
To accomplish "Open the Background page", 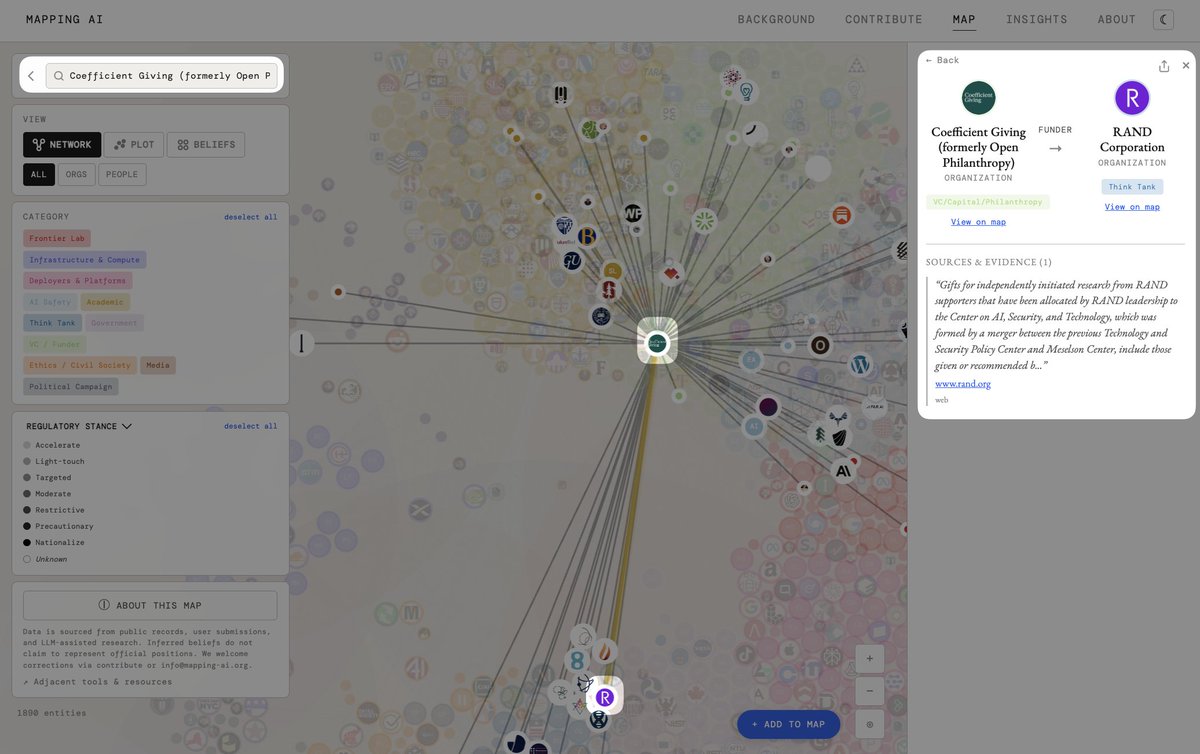I will click(776, 19).
